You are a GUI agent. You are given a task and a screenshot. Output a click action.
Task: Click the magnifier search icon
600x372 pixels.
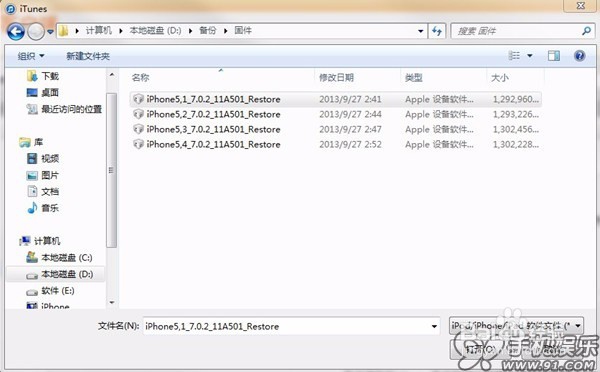tap(586, 31)
